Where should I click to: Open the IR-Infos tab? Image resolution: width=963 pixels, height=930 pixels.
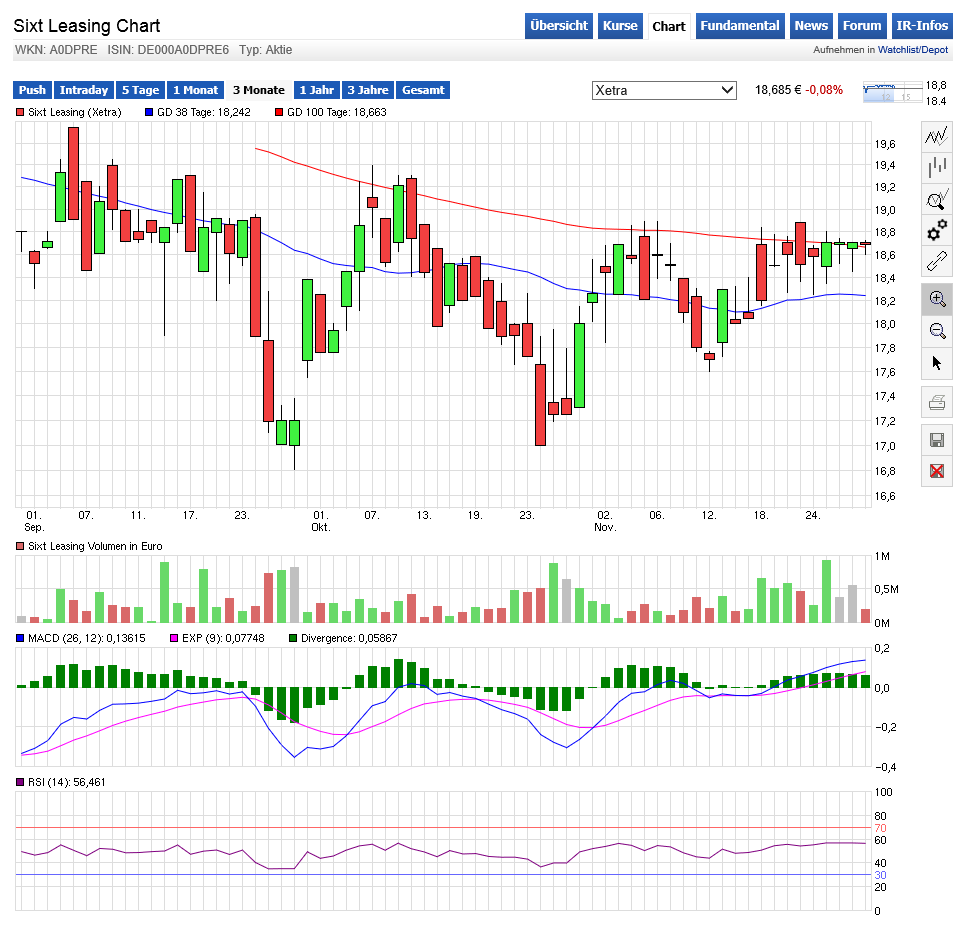point(922,26)
